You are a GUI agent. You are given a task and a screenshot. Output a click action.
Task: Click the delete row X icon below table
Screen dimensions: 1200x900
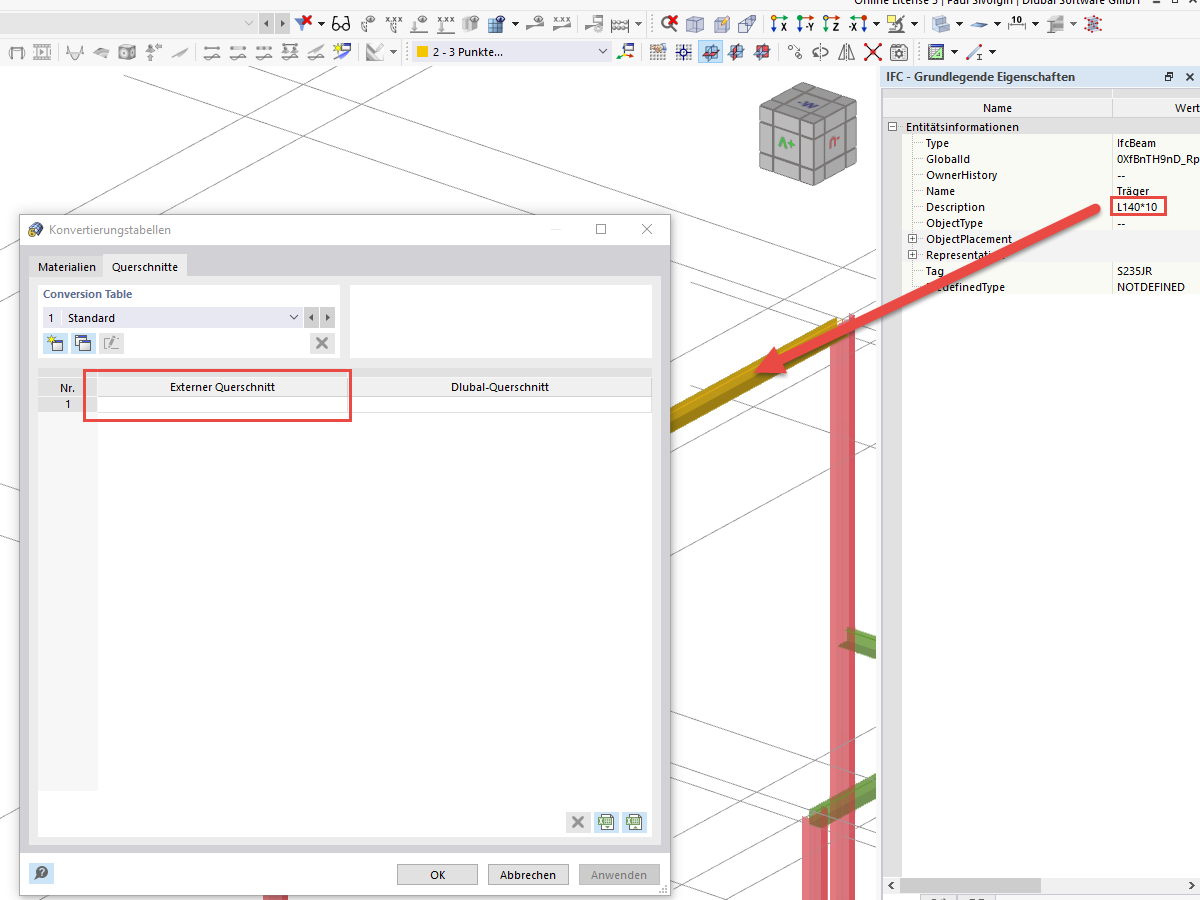577,822
